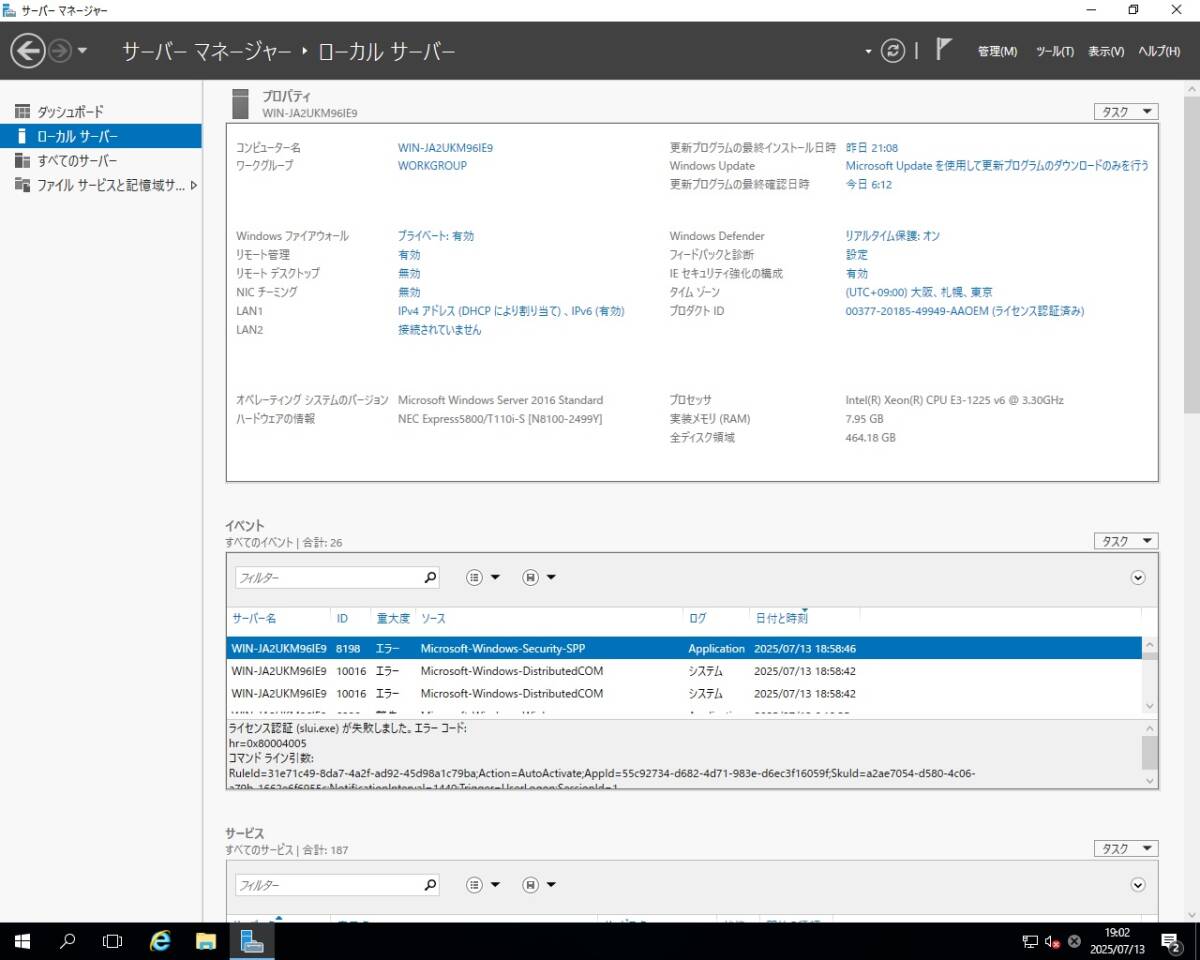The width and height of the screenshot is (1200, 960).
Task: Click LAN2 接続されていません link
Action: pos(439,330)
